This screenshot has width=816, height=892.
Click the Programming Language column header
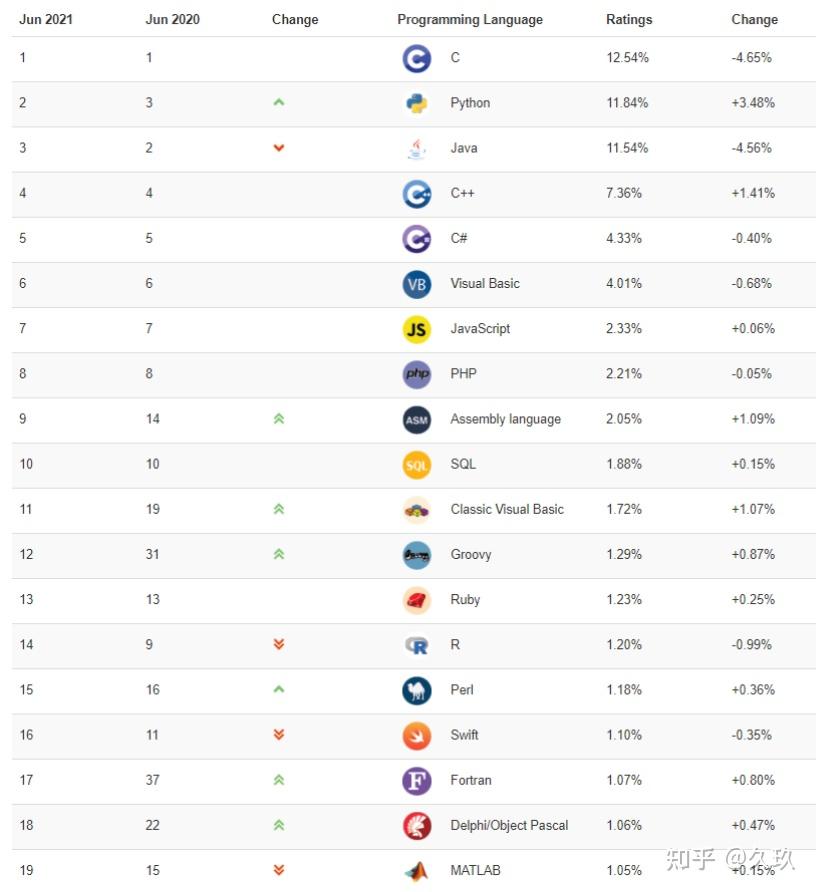470,19
